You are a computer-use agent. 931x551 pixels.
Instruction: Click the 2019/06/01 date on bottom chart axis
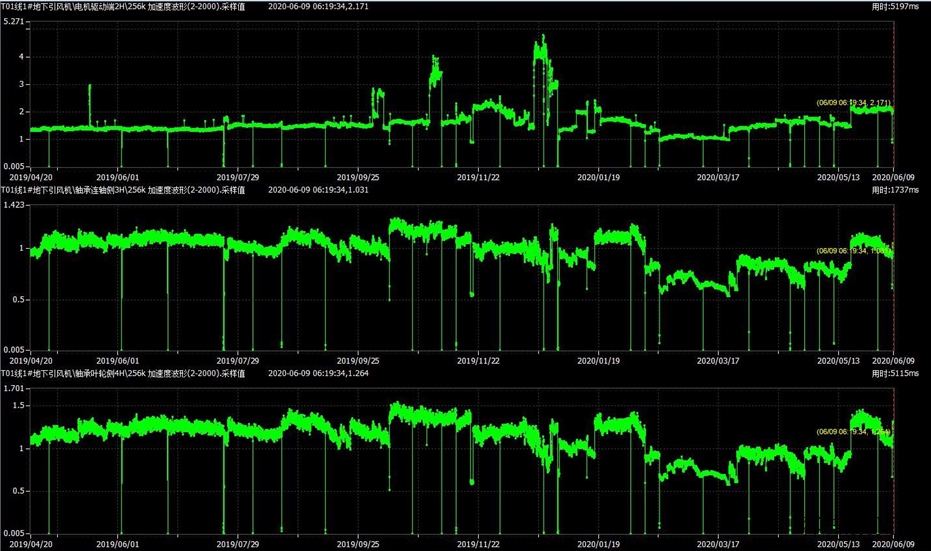pos(119,542)
